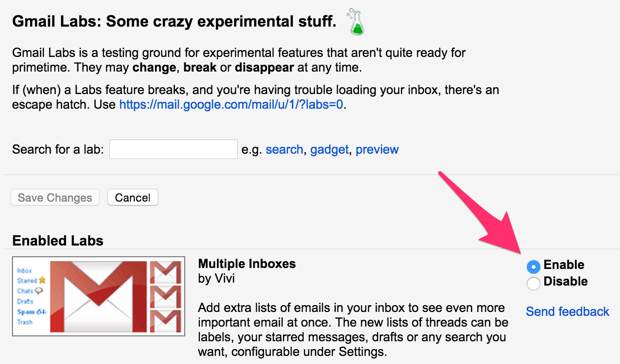Open the 'search' example link

pos(284,149)
